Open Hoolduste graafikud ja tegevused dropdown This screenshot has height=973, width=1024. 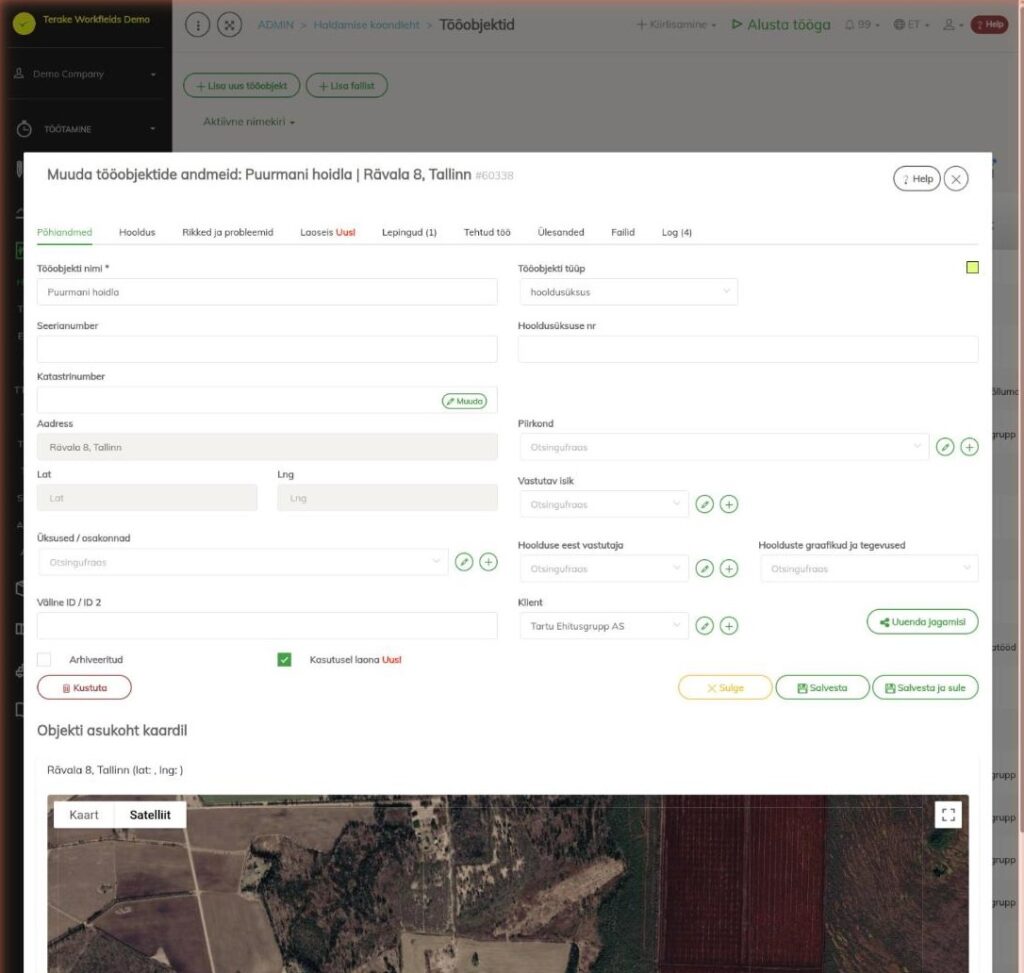click(869, 569)
